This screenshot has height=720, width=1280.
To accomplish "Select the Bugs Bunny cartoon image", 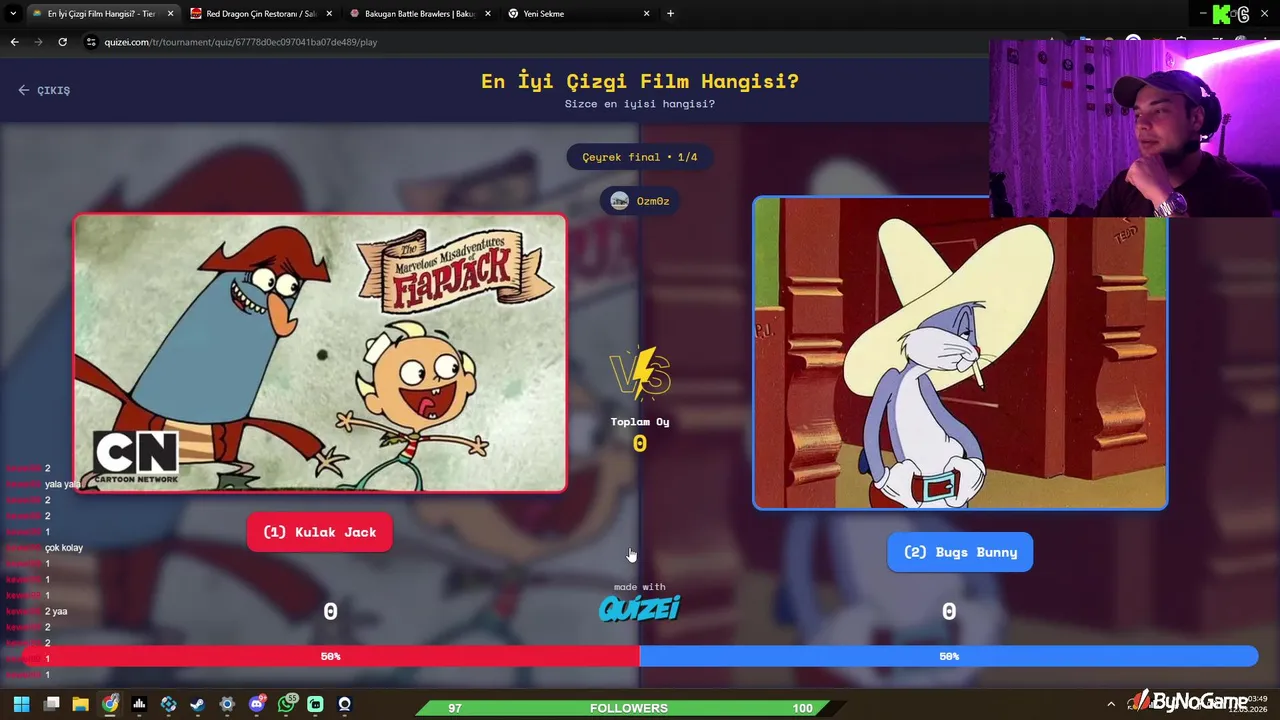I will coord(960,353).
